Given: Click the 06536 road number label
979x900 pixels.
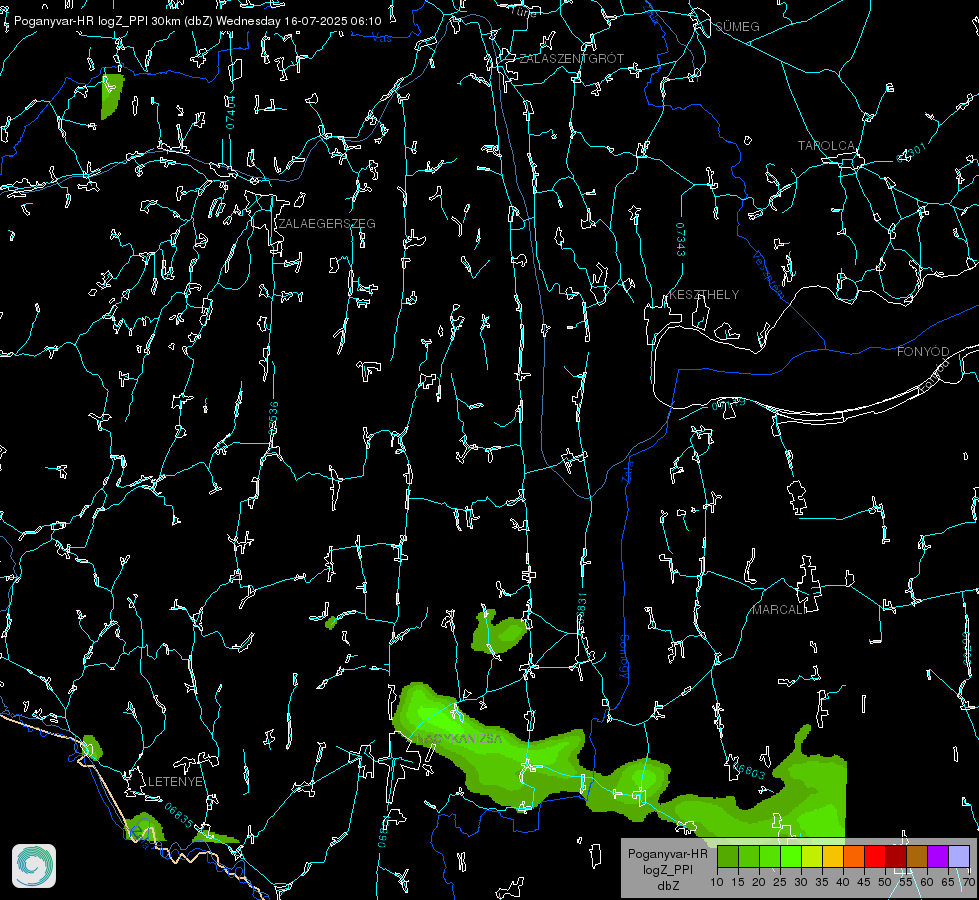Looking at the screenshot, I should [273, 418].
